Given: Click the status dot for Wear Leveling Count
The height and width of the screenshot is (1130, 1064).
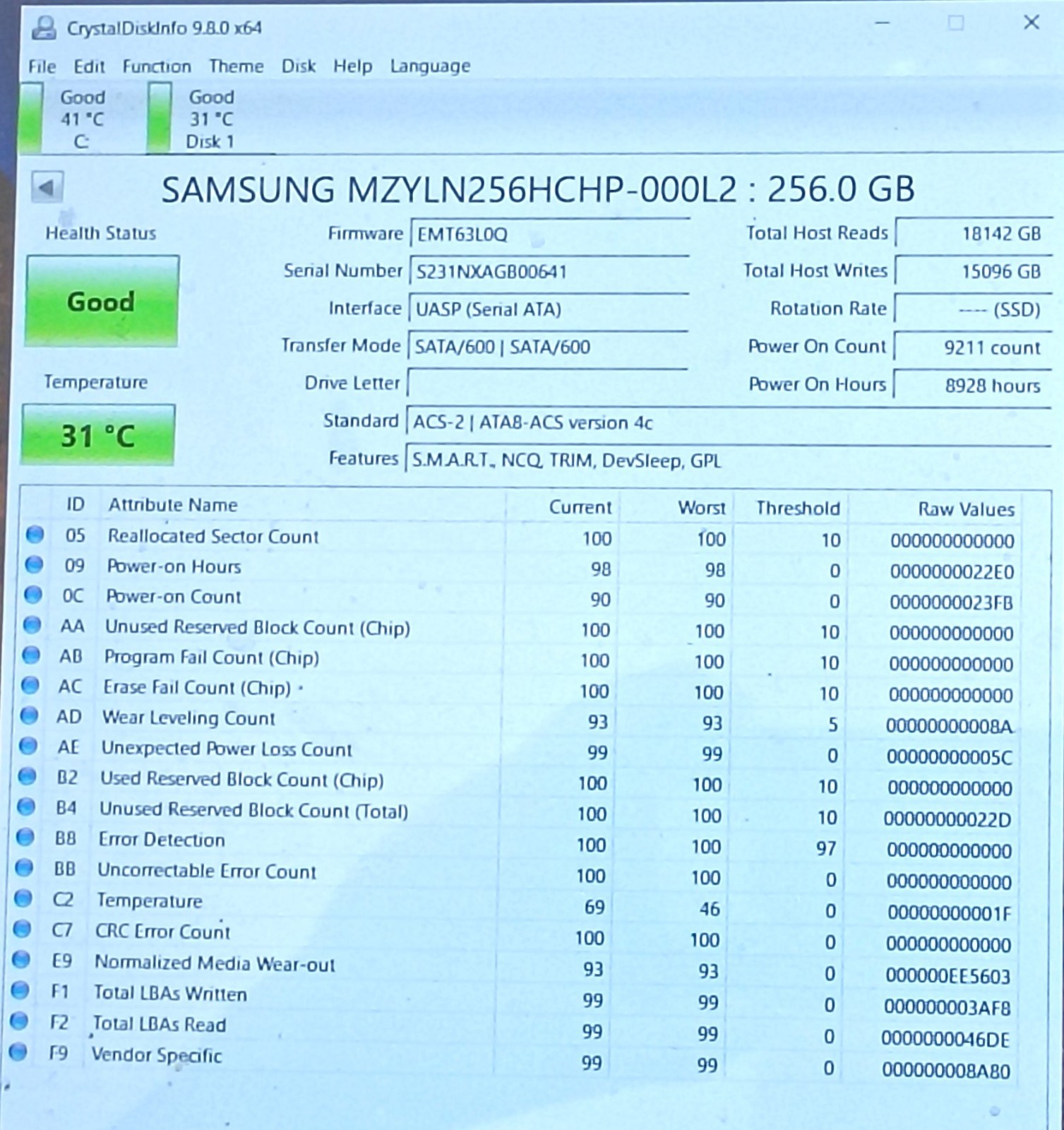Looking at the screenshot, I should [x=29, y=716].
